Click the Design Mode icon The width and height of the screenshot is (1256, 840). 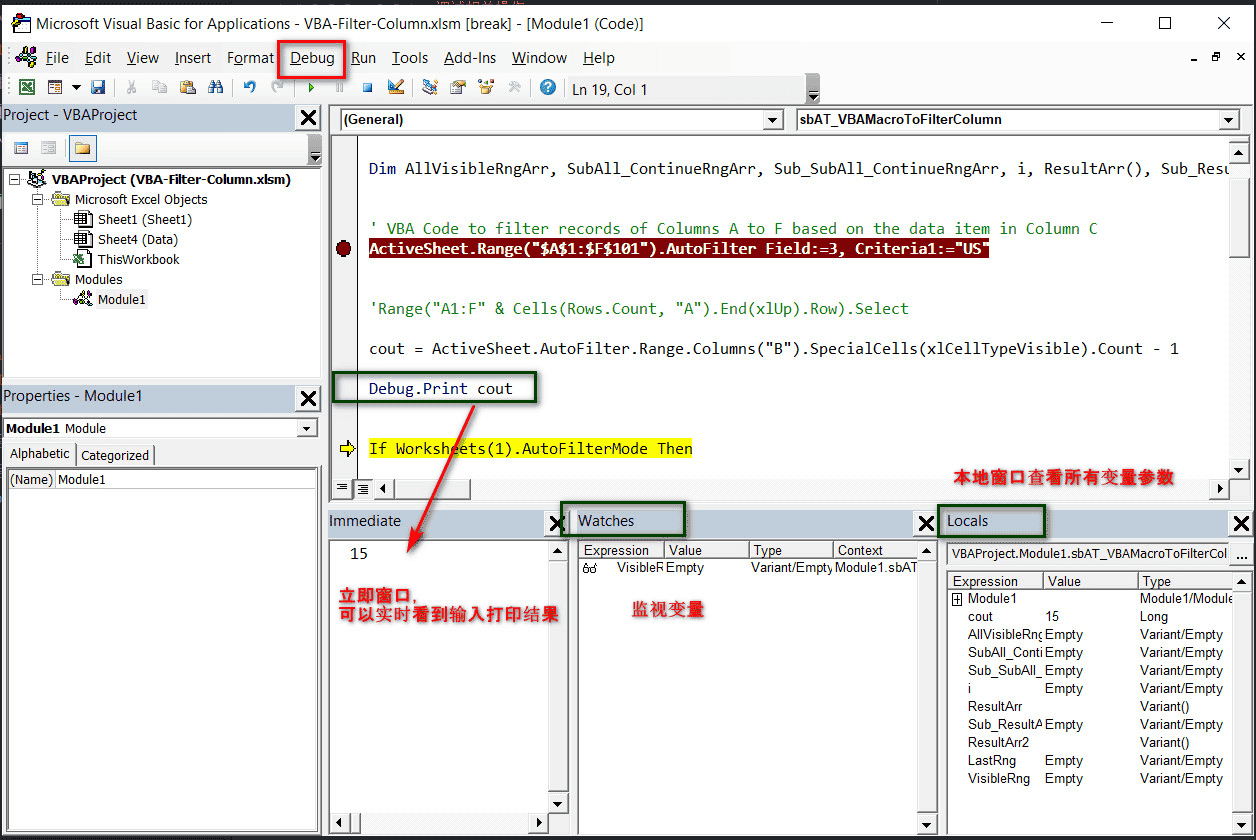[396, 88]
